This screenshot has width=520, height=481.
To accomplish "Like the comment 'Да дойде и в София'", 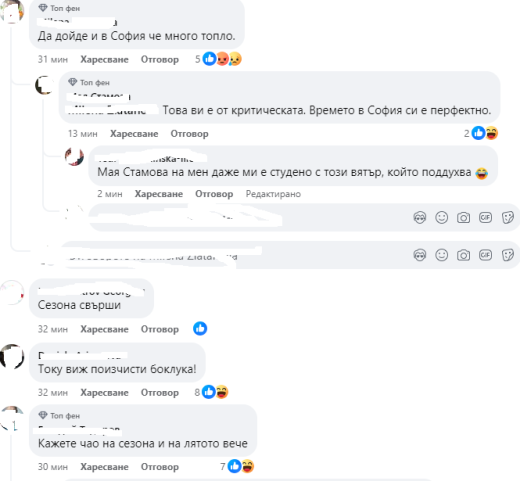I will click(104, 59).
